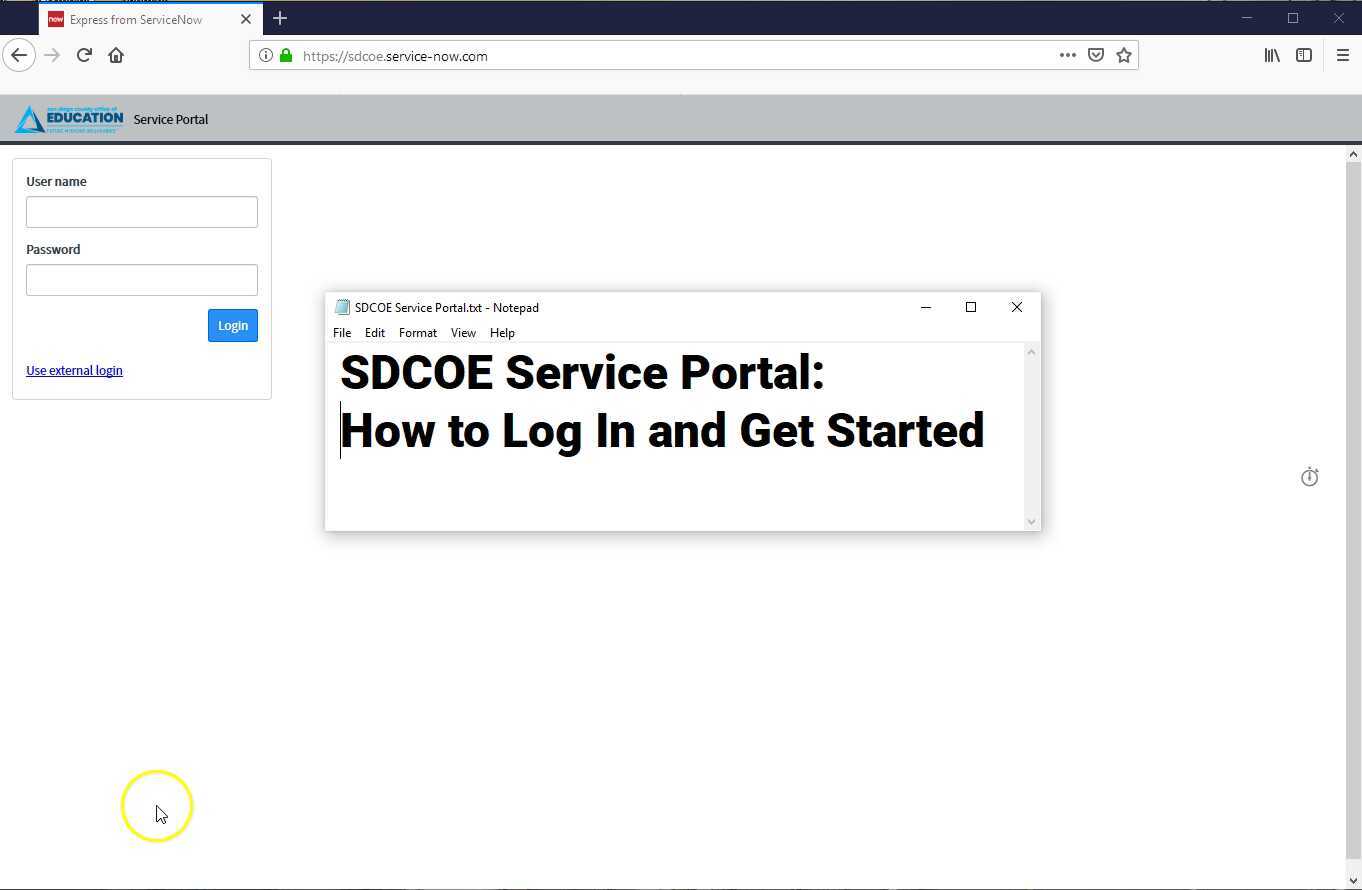Open the View menu in Notepad
Screen dimensions: 1362x890
click(x=462, y=333)
